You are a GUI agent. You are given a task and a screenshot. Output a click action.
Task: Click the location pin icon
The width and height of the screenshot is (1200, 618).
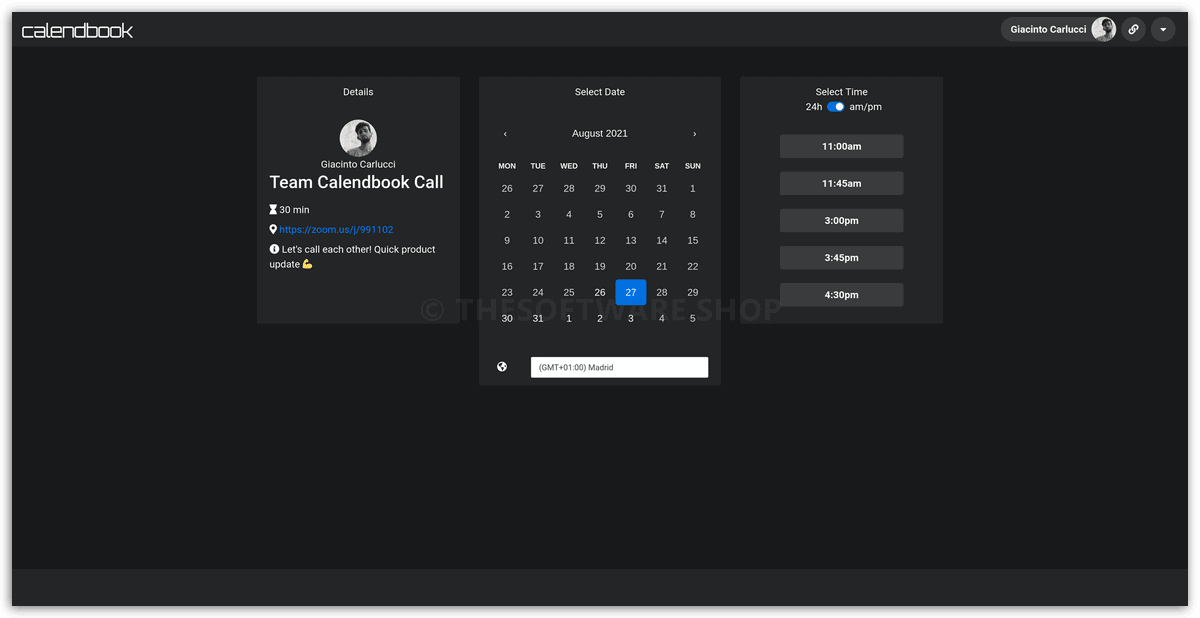(x=273, y=230)
